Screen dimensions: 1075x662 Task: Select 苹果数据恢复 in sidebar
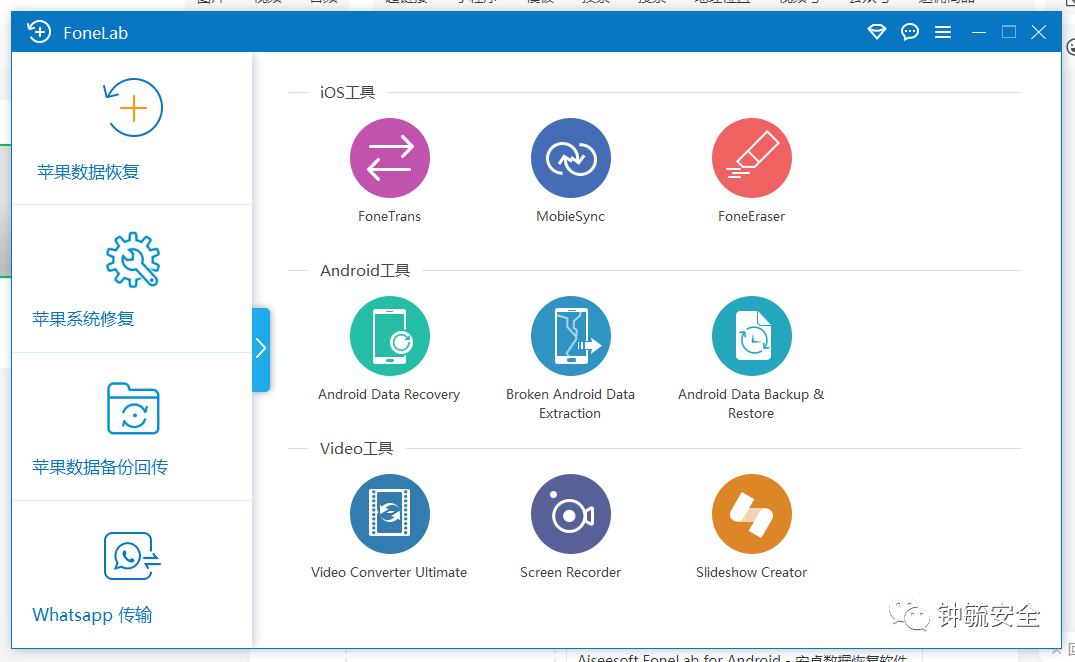tap(132, 129)
